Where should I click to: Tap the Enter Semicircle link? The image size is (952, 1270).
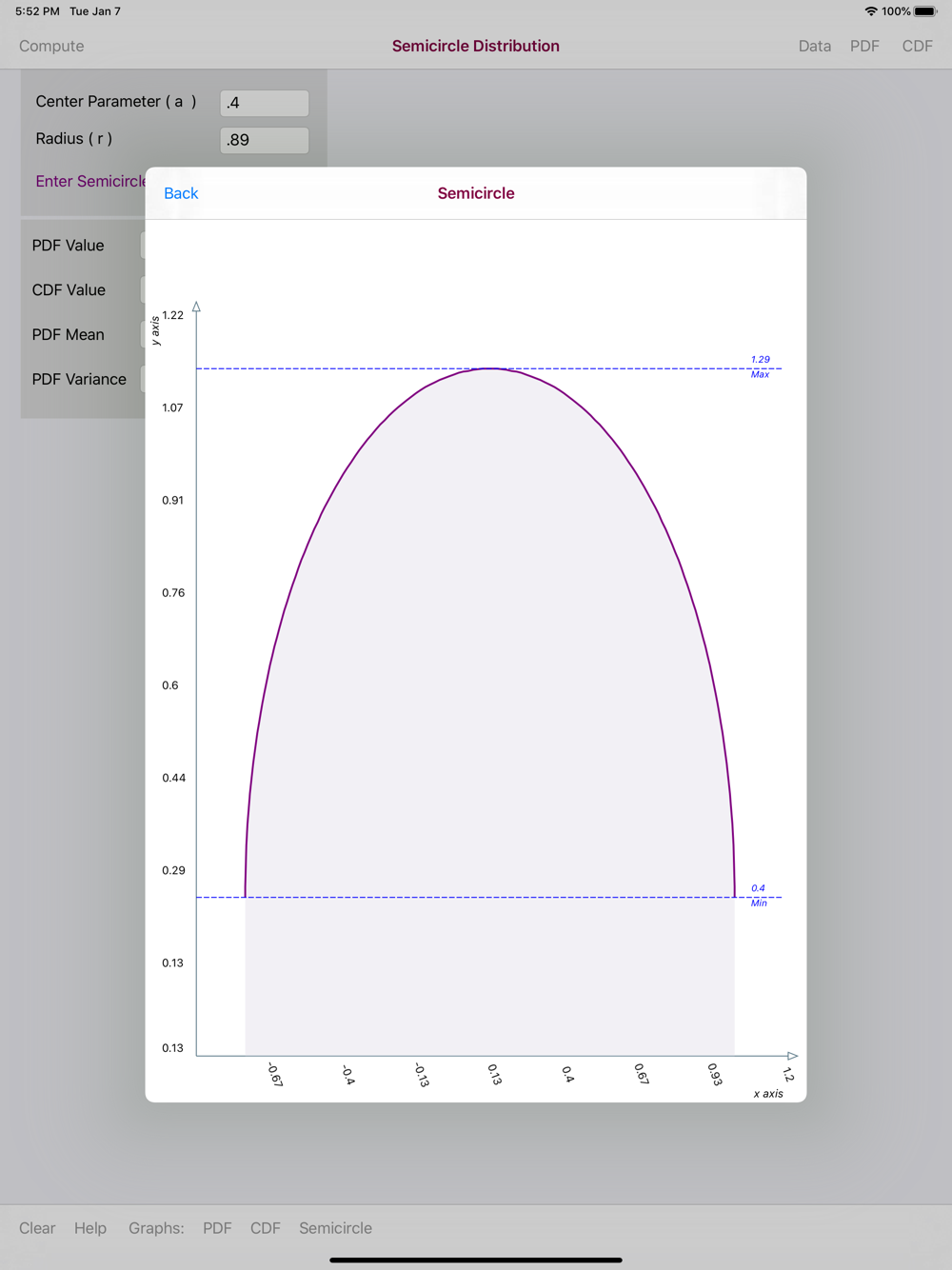(90, 181)
